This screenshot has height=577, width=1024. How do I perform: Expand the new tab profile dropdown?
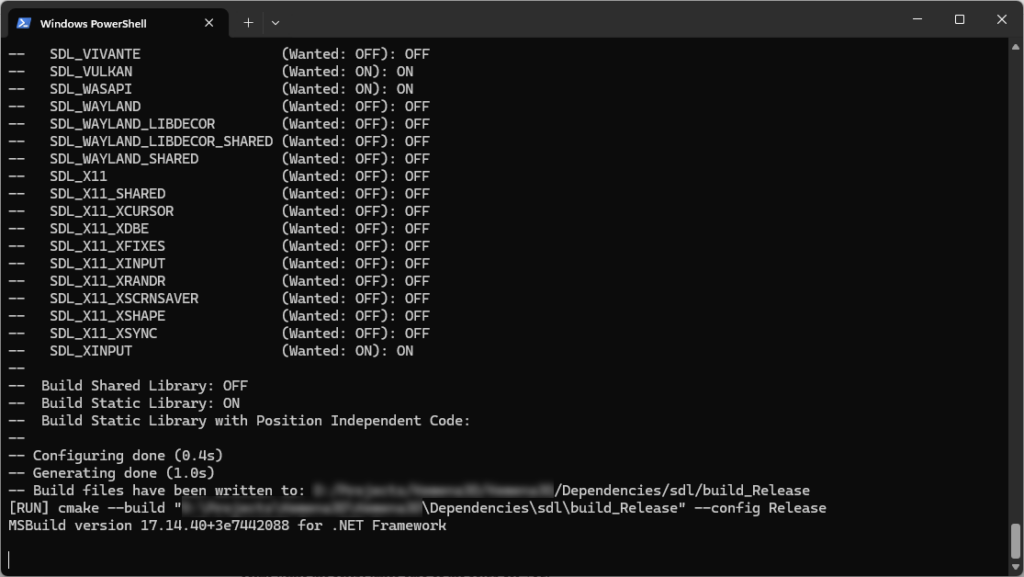pyautogui.click(x=275, y=23)
